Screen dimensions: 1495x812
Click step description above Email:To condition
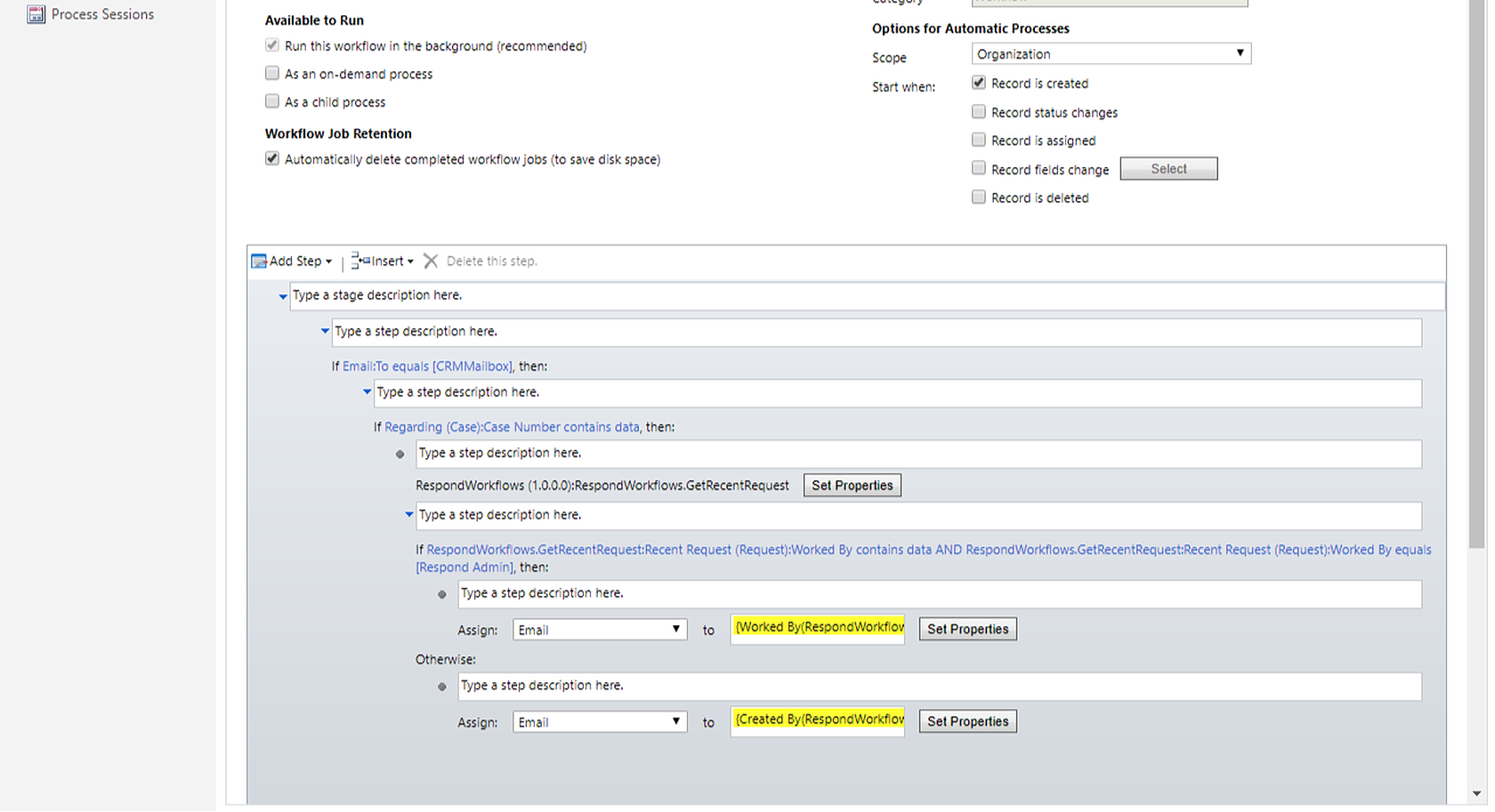877,333
